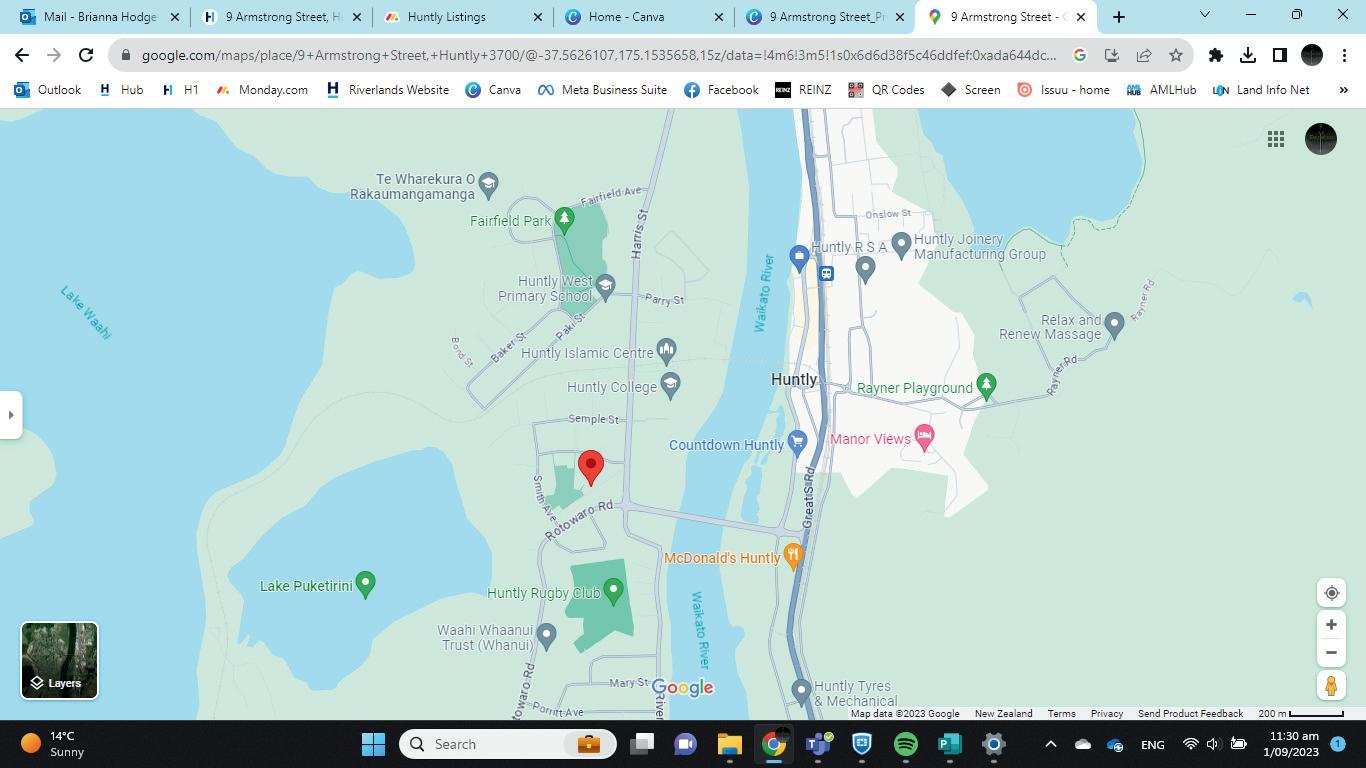Open a new browser tab
The height and width of the screenshot is (768, 1366).
coord(1119,17)
